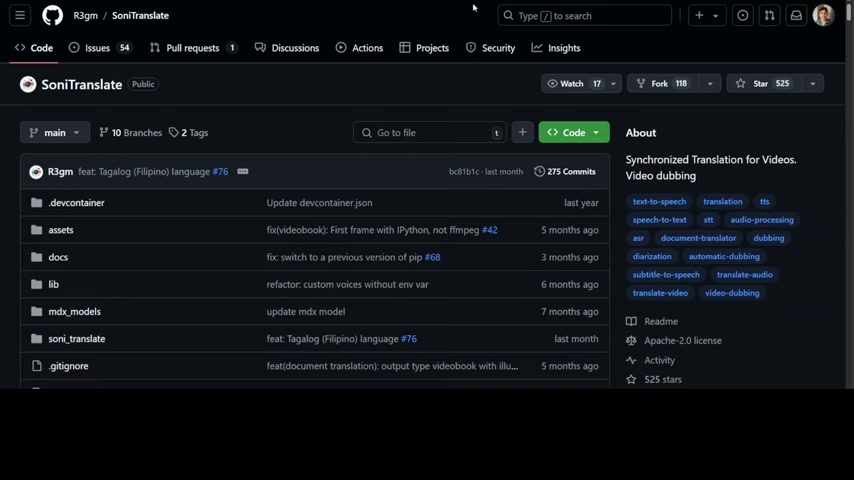The height and width of the screenshot is (480, 854).
Task: Open the .gitignore file
Action: 68,366
